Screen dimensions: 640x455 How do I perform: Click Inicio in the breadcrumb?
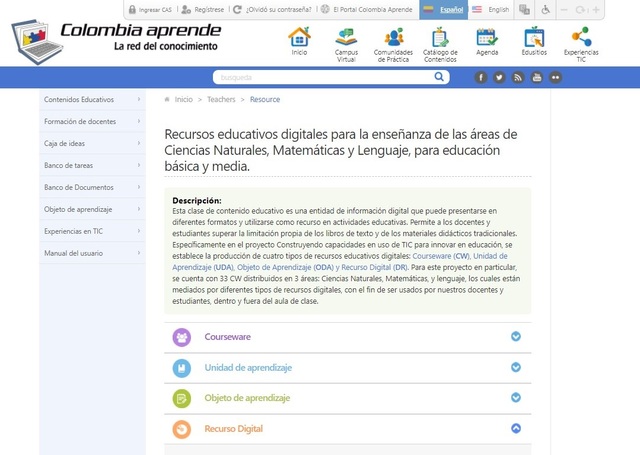pos(184,99)
